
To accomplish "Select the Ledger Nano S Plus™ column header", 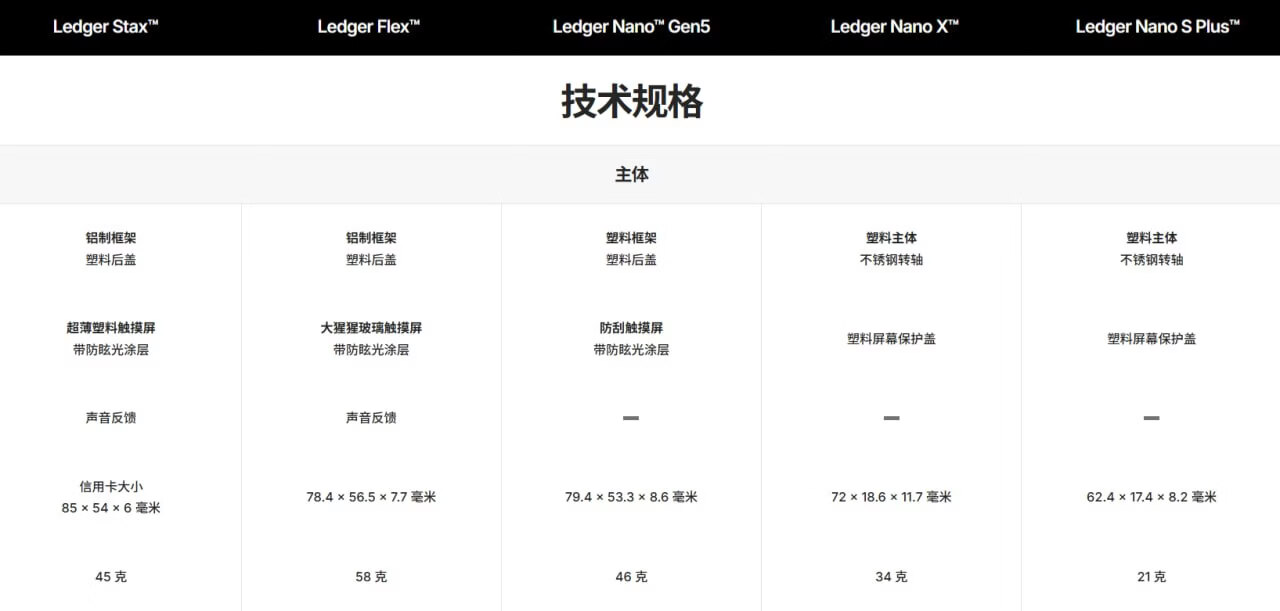I will point(1158,27).
